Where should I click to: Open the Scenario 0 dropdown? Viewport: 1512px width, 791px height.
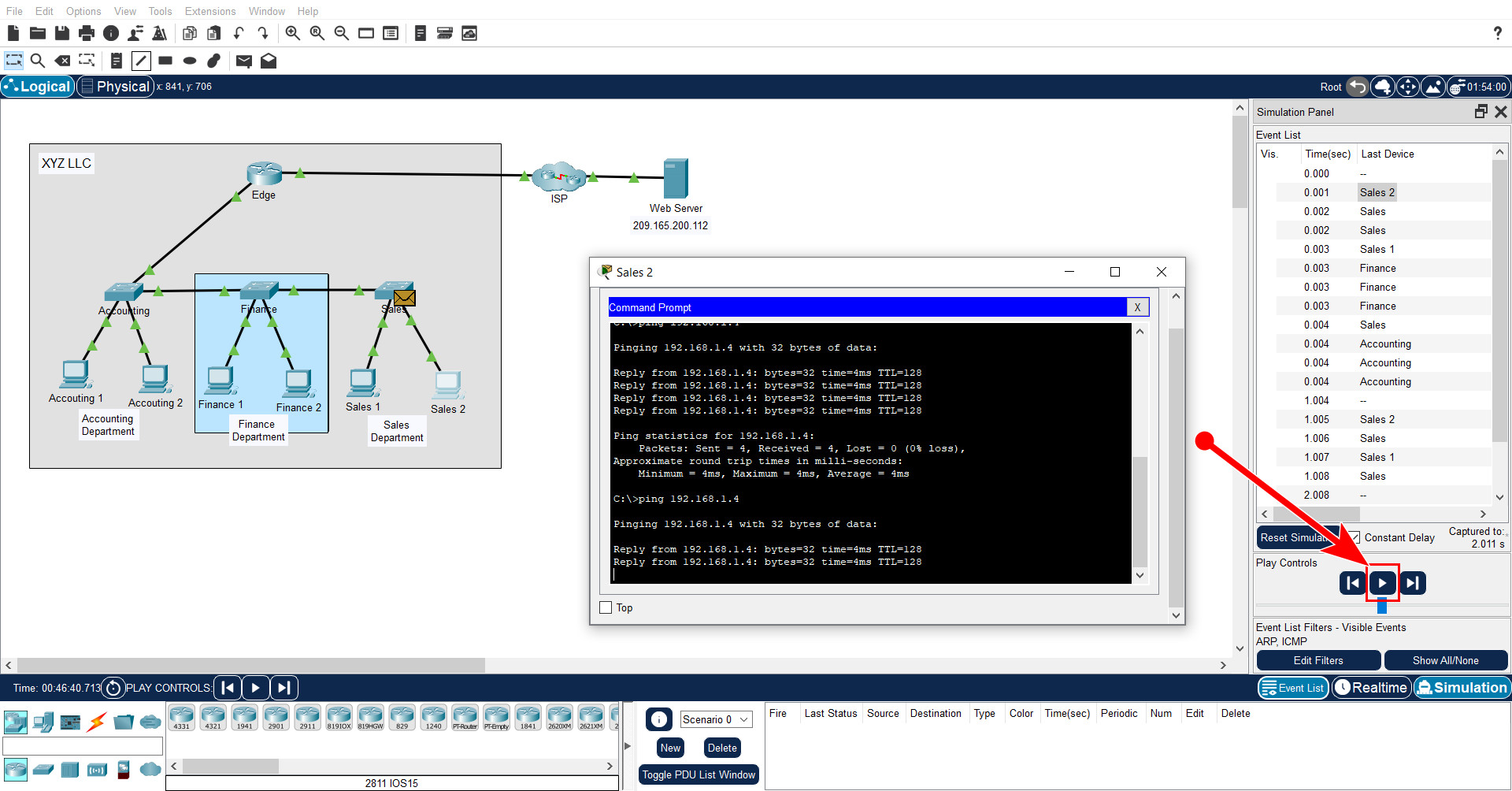716,719
